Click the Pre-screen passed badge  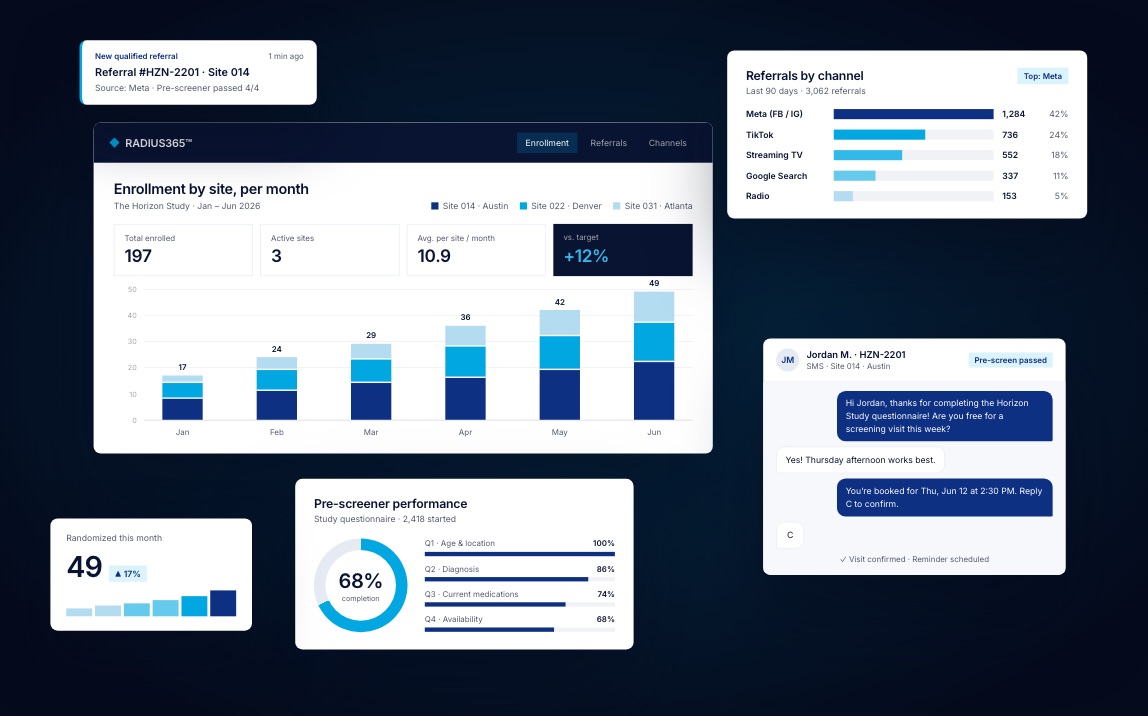(1010, 360)
